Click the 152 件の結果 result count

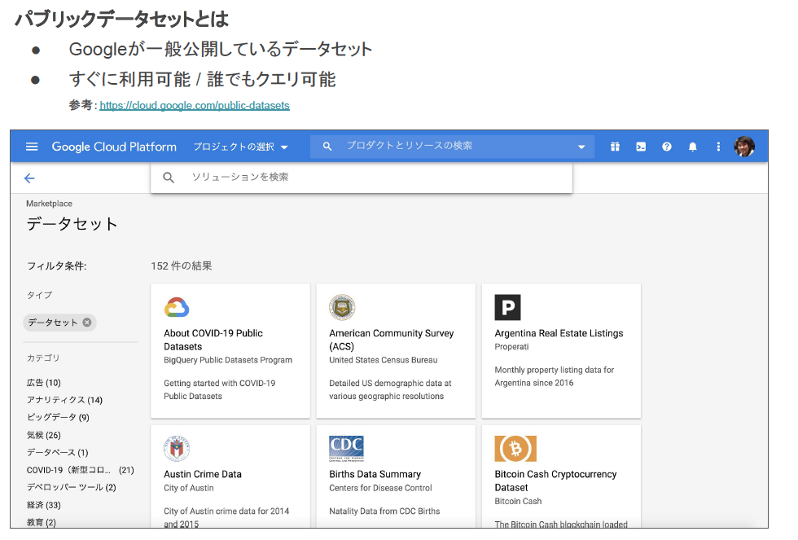(x=182, y=266)
